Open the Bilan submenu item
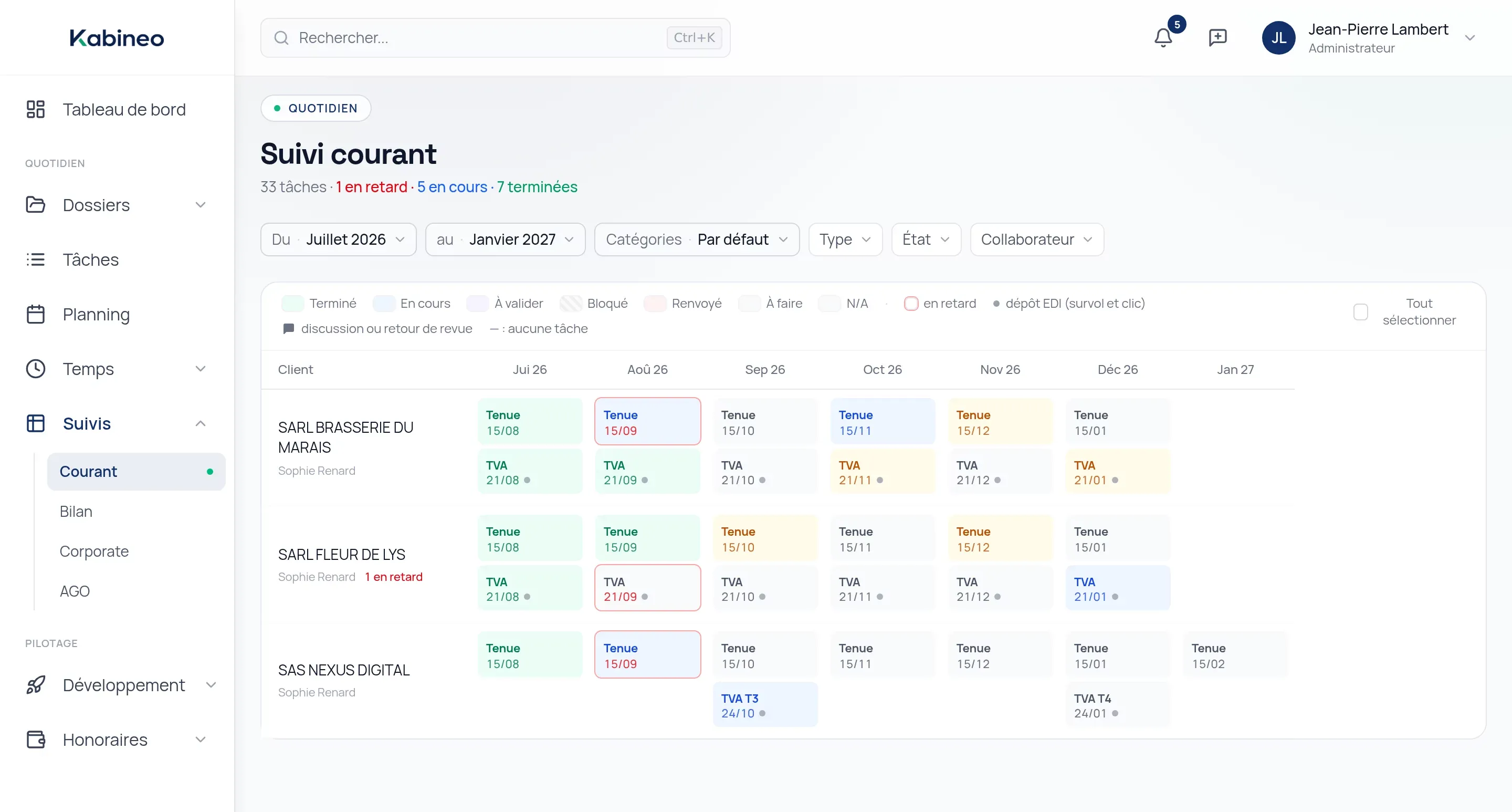 coord(76,512)
